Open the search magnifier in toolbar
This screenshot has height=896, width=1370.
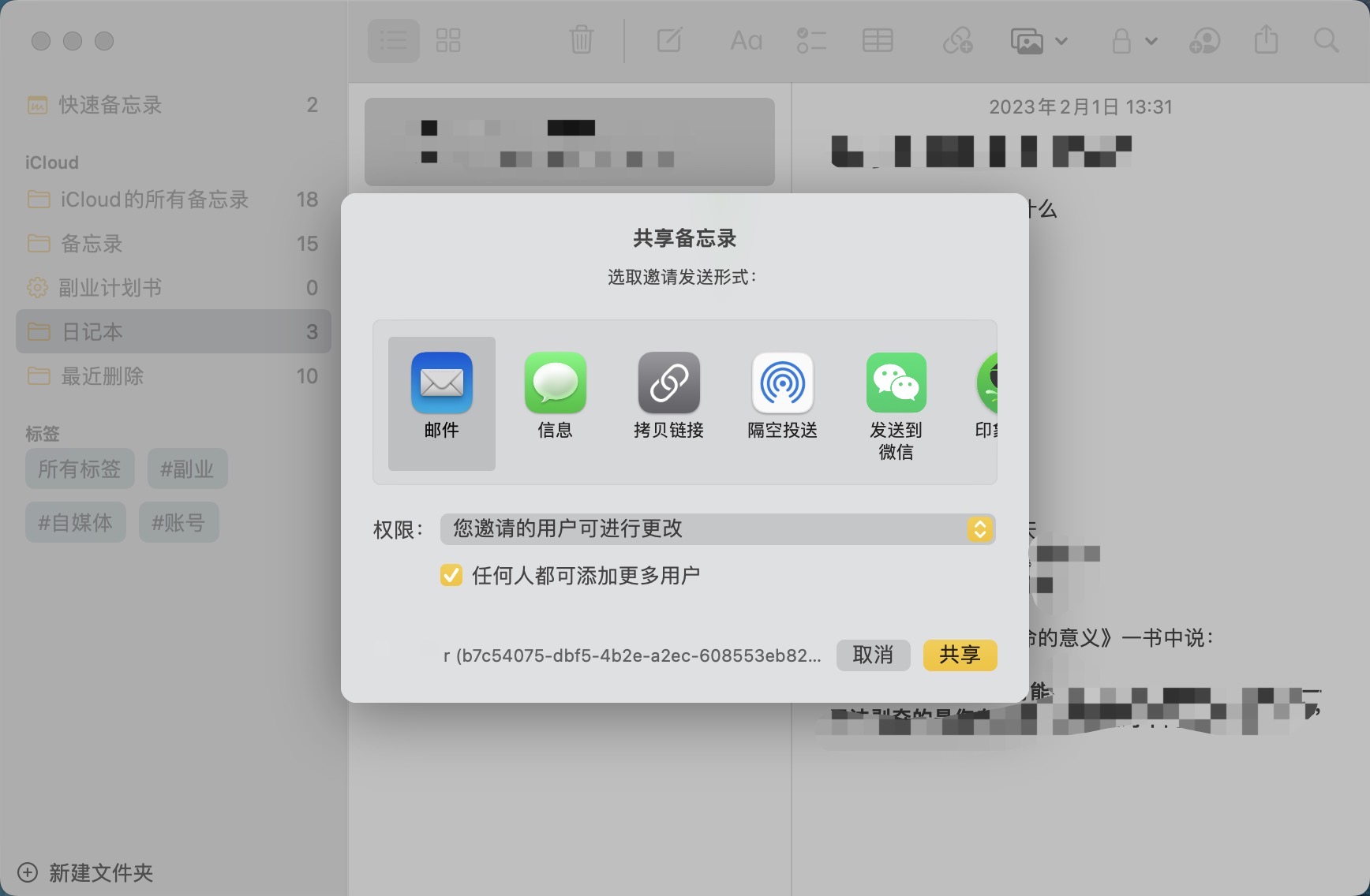pyautogui.click(x=1326, y=40)
